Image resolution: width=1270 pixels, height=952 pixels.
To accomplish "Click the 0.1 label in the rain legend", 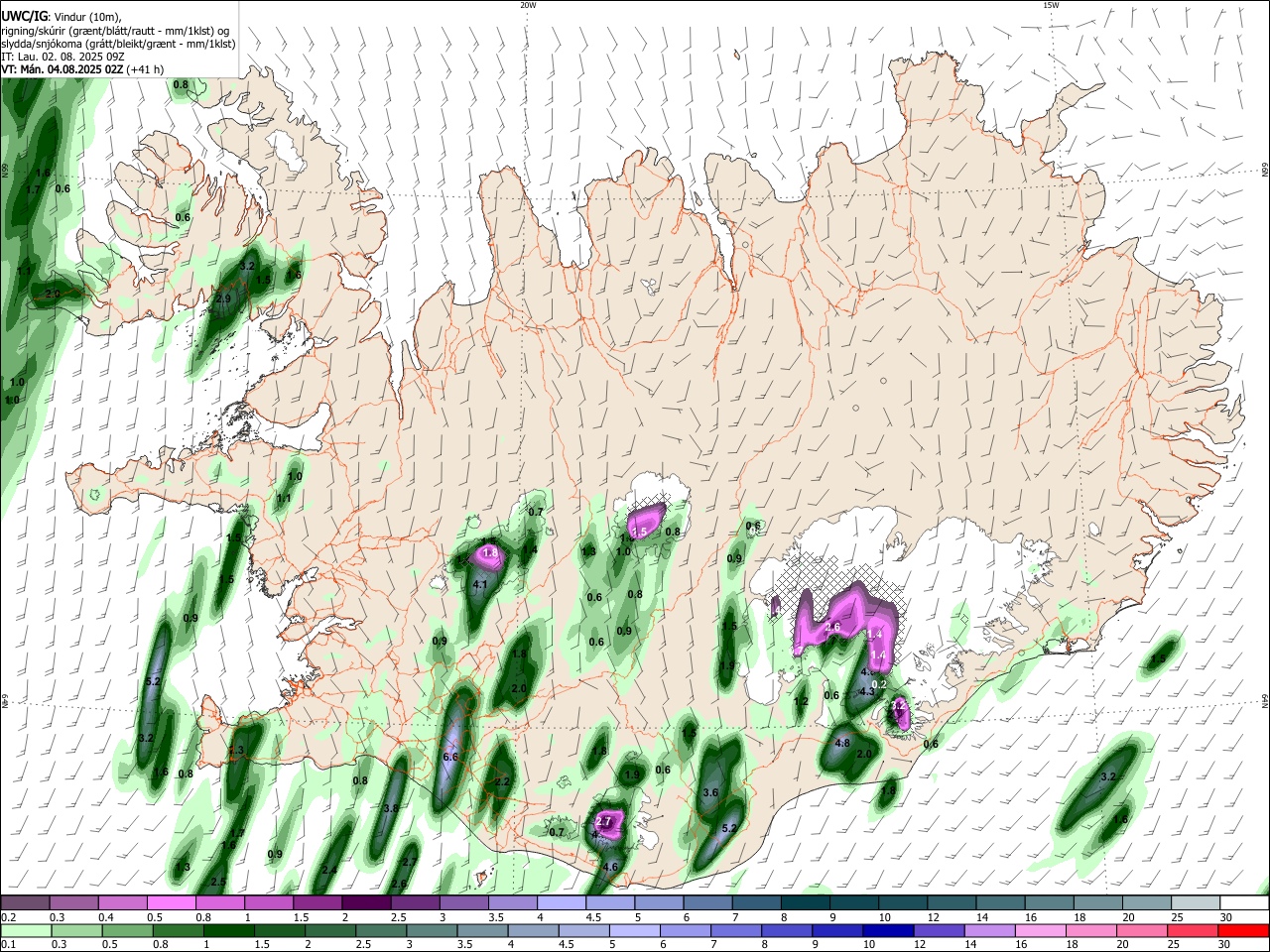I will pyautogui.click(x=8, y=945).
